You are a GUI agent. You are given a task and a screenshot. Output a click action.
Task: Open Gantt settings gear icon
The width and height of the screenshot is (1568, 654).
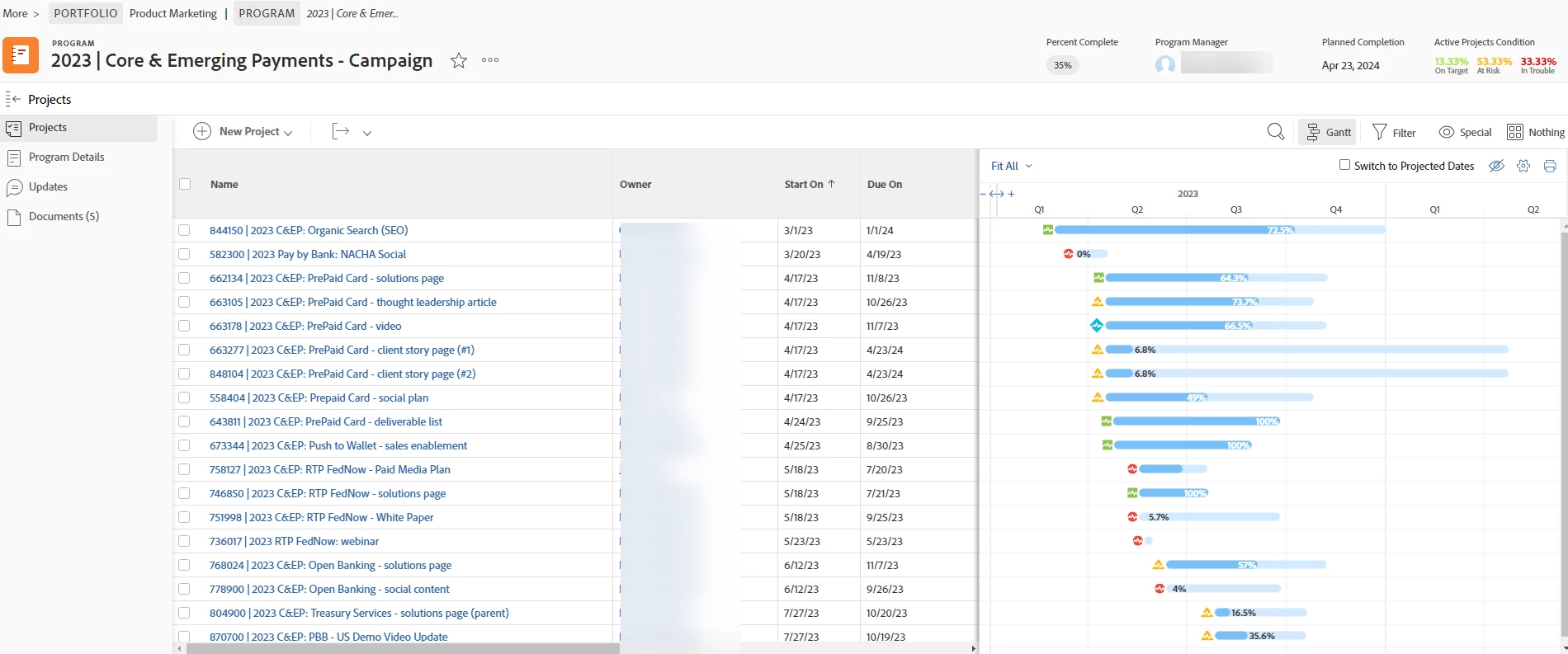coord(1523,166)
